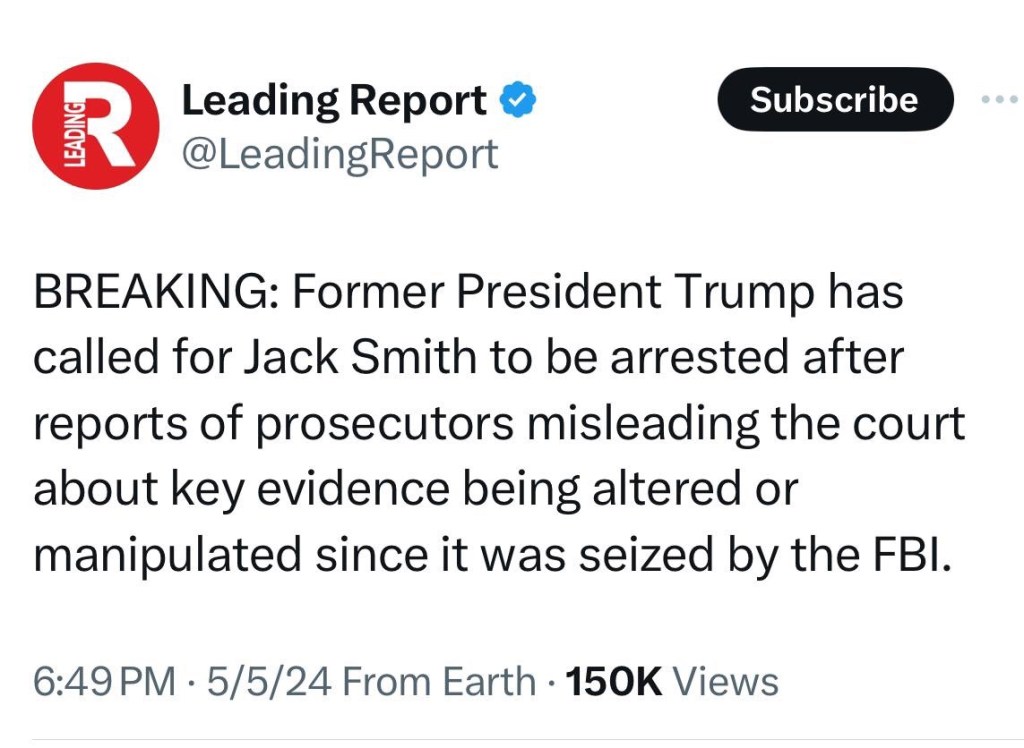Open the Leading Report profile avatar

pyautogui.click(x=95, y=126)
